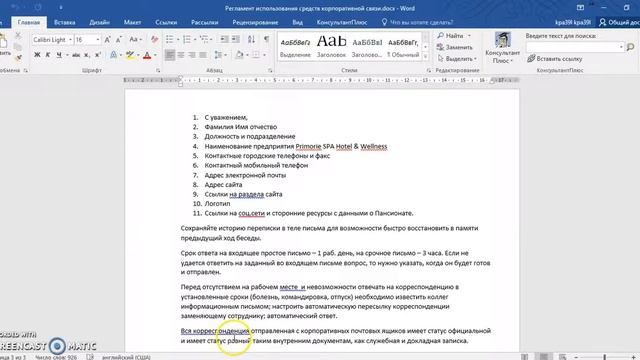The image size is (640, 360).
Task: Sort the selected text
Action: (251, 39)
